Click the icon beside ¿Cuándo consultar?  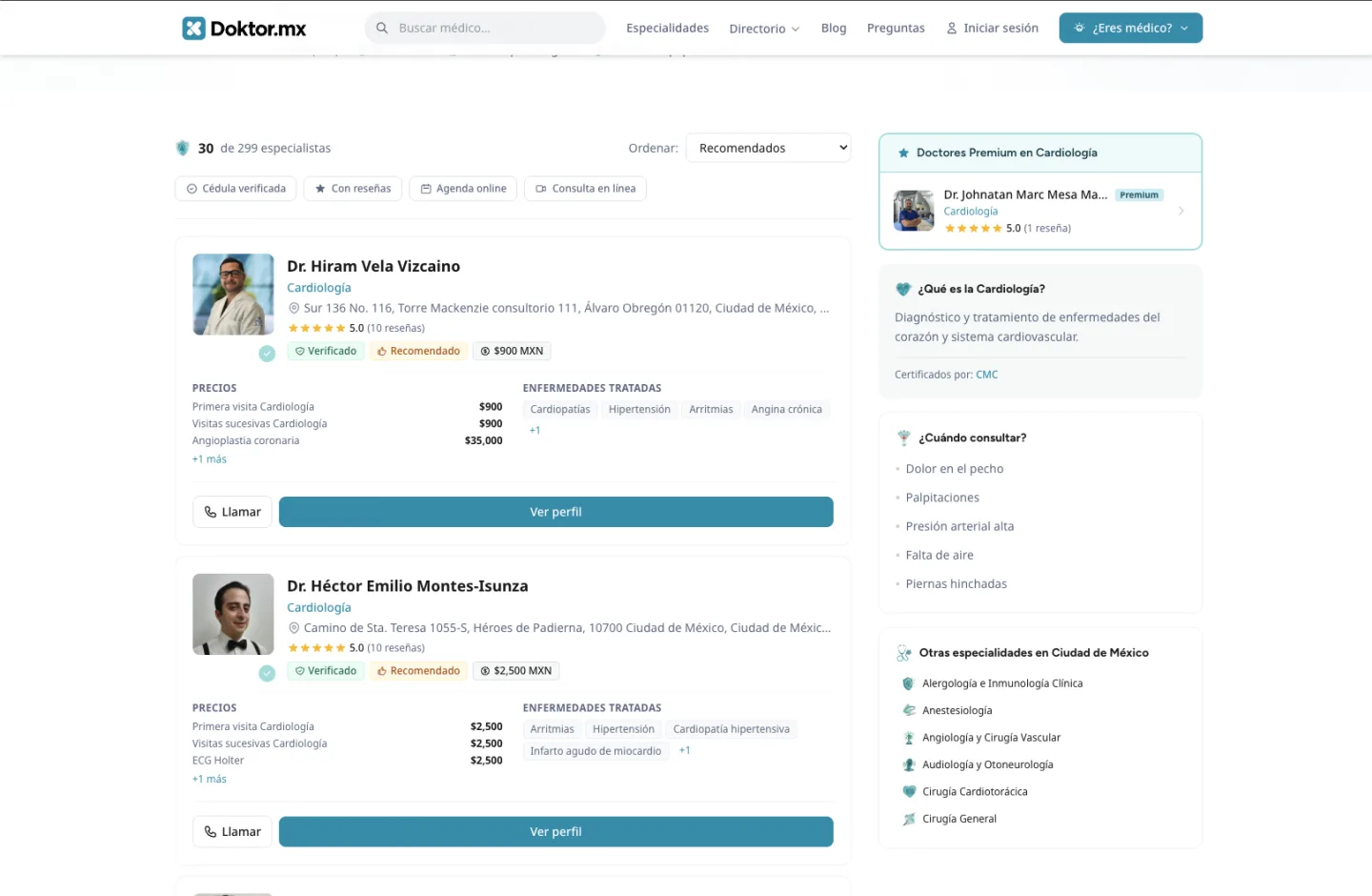point(904,438)
